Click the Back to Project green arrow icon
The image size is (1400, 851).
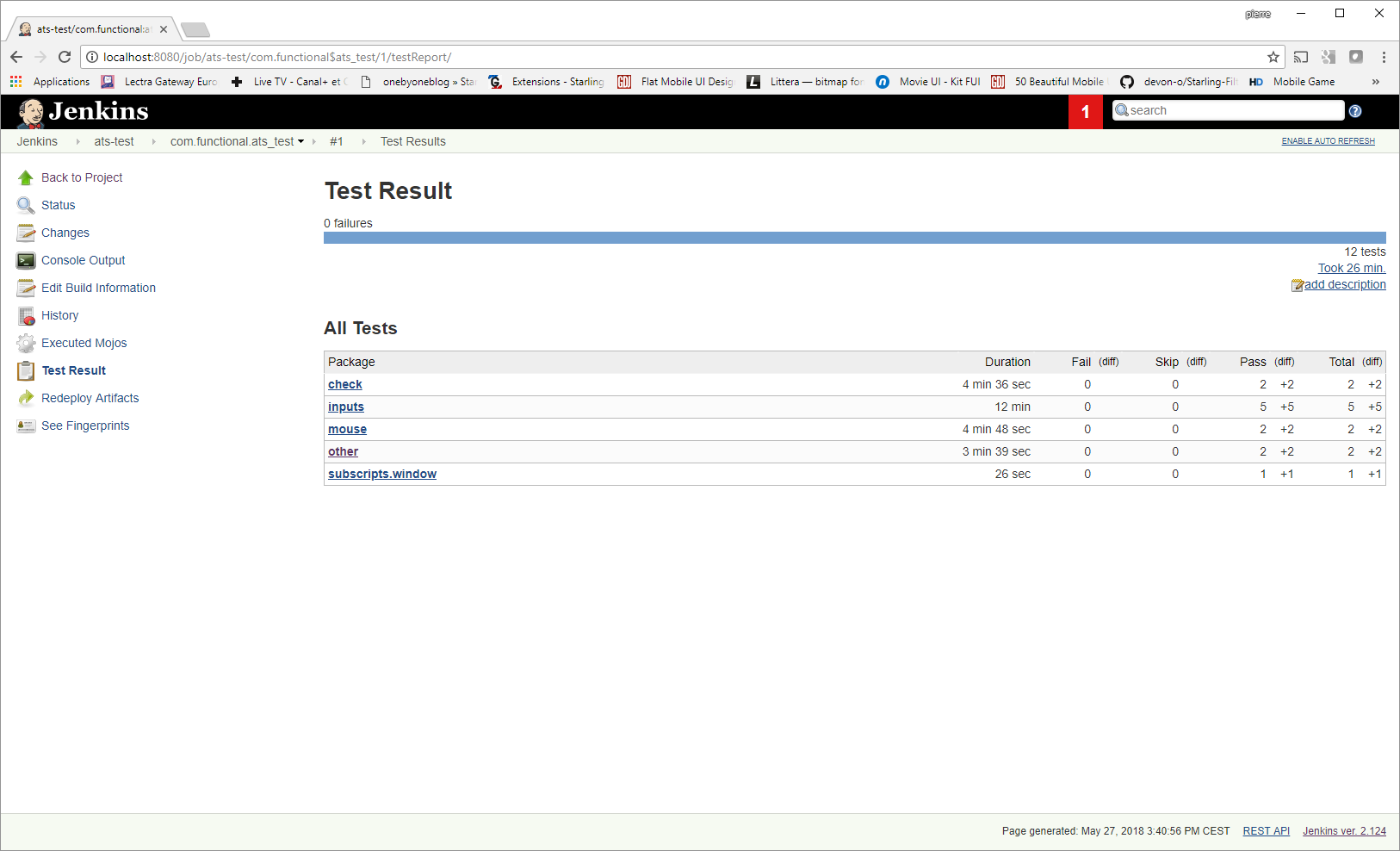click(x=26, y=177)
